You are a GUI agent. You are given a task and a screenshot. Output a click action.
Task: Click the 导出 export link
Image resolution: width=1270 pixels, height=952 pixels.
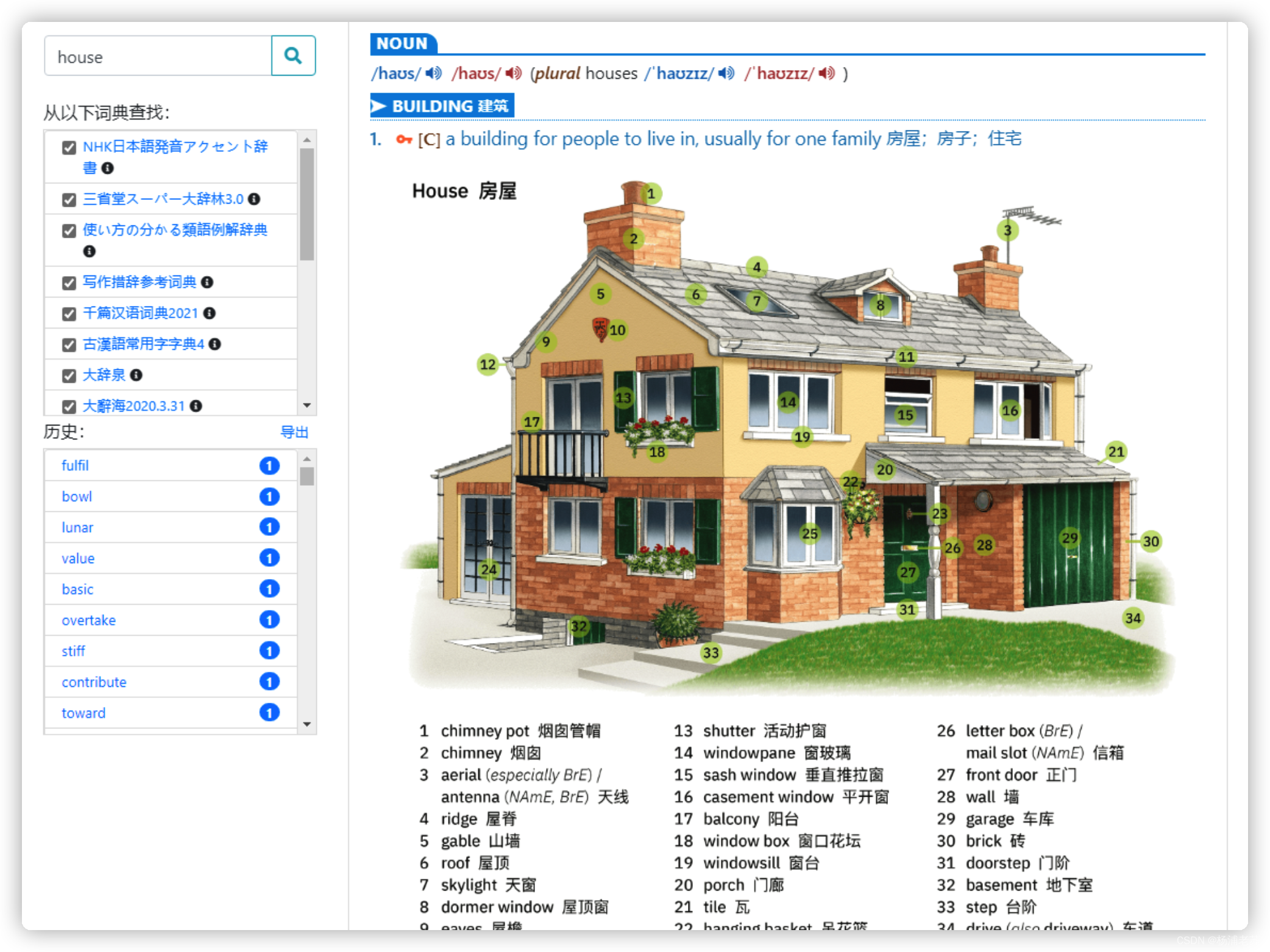pyautogui.click(x=294, y=432)
